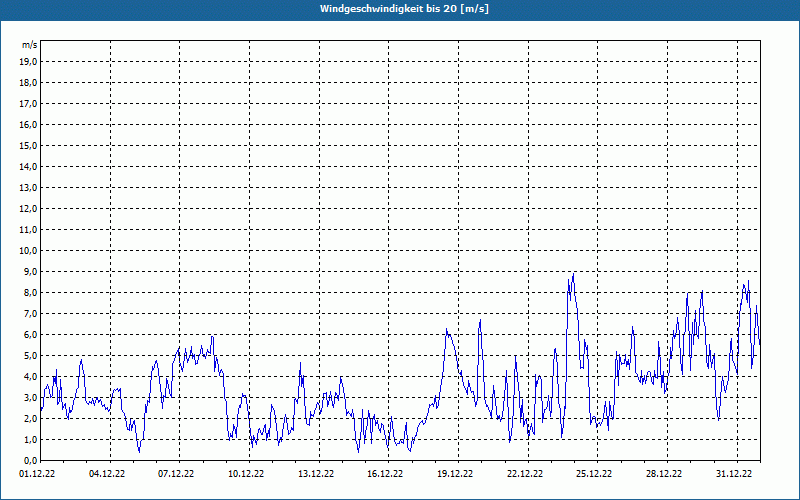Click the date label 22.12.22
Image resolution: width=800 pixels, height=500 pixels.
pos(525,474)
